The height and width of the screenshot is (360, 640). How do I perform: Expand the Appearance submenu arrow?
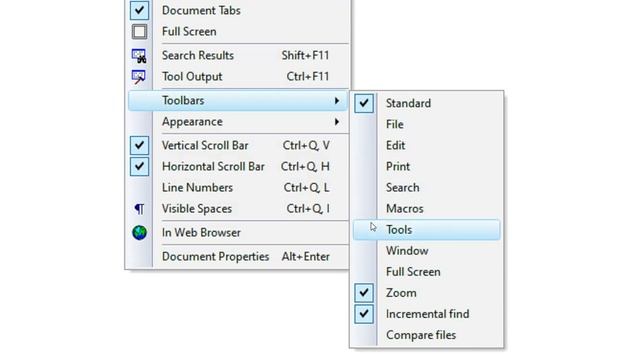(x=337, y=122)
